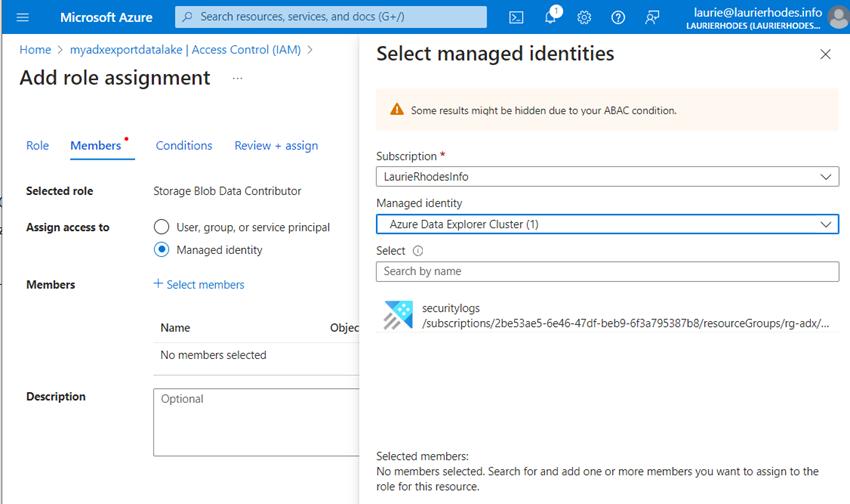Viewport: 850px width, 504px height.
Task: Click the Storage Blob Data Contributor role text
Action: point(227,191)
